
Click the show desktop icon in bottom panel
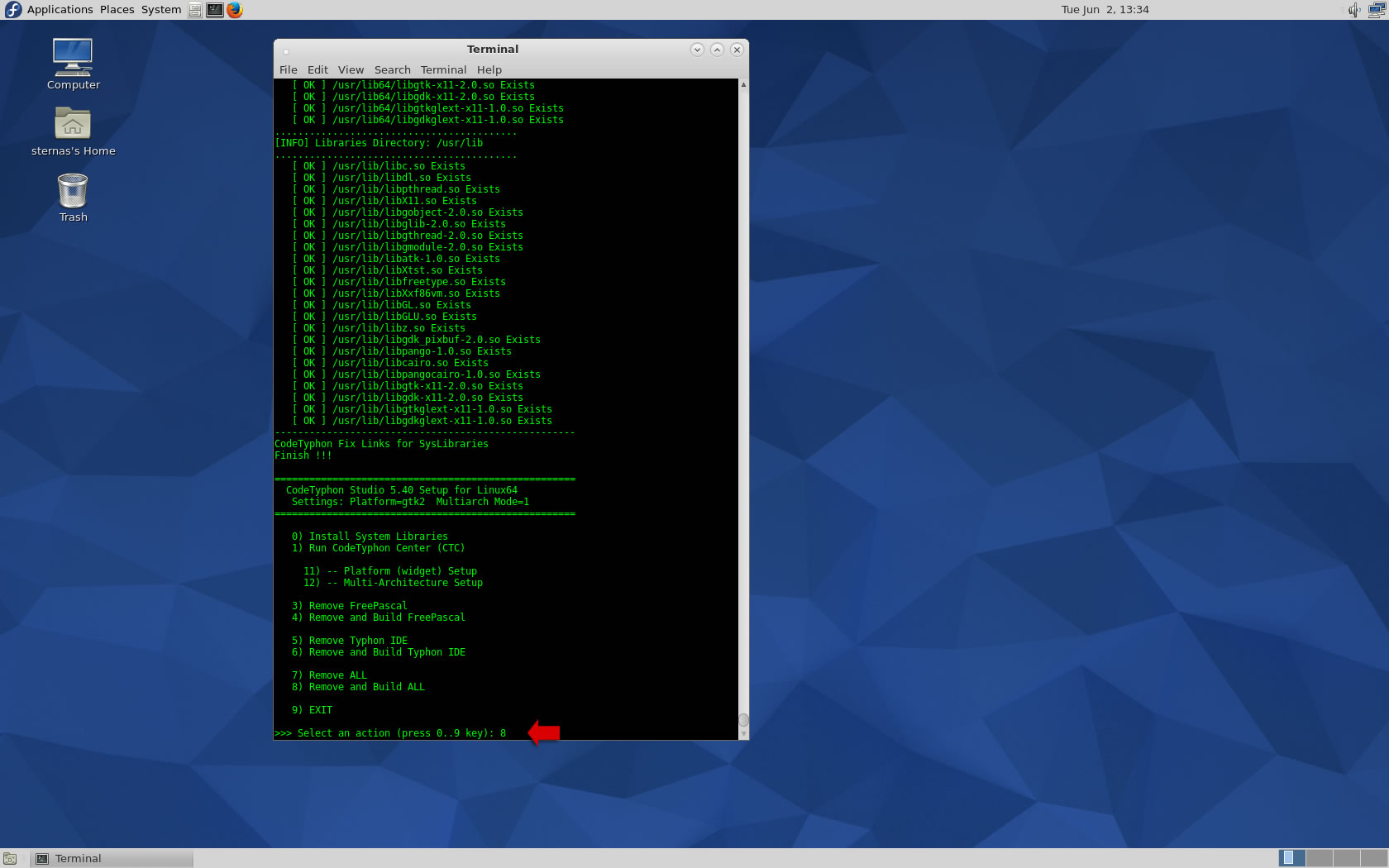coord(10,859)
